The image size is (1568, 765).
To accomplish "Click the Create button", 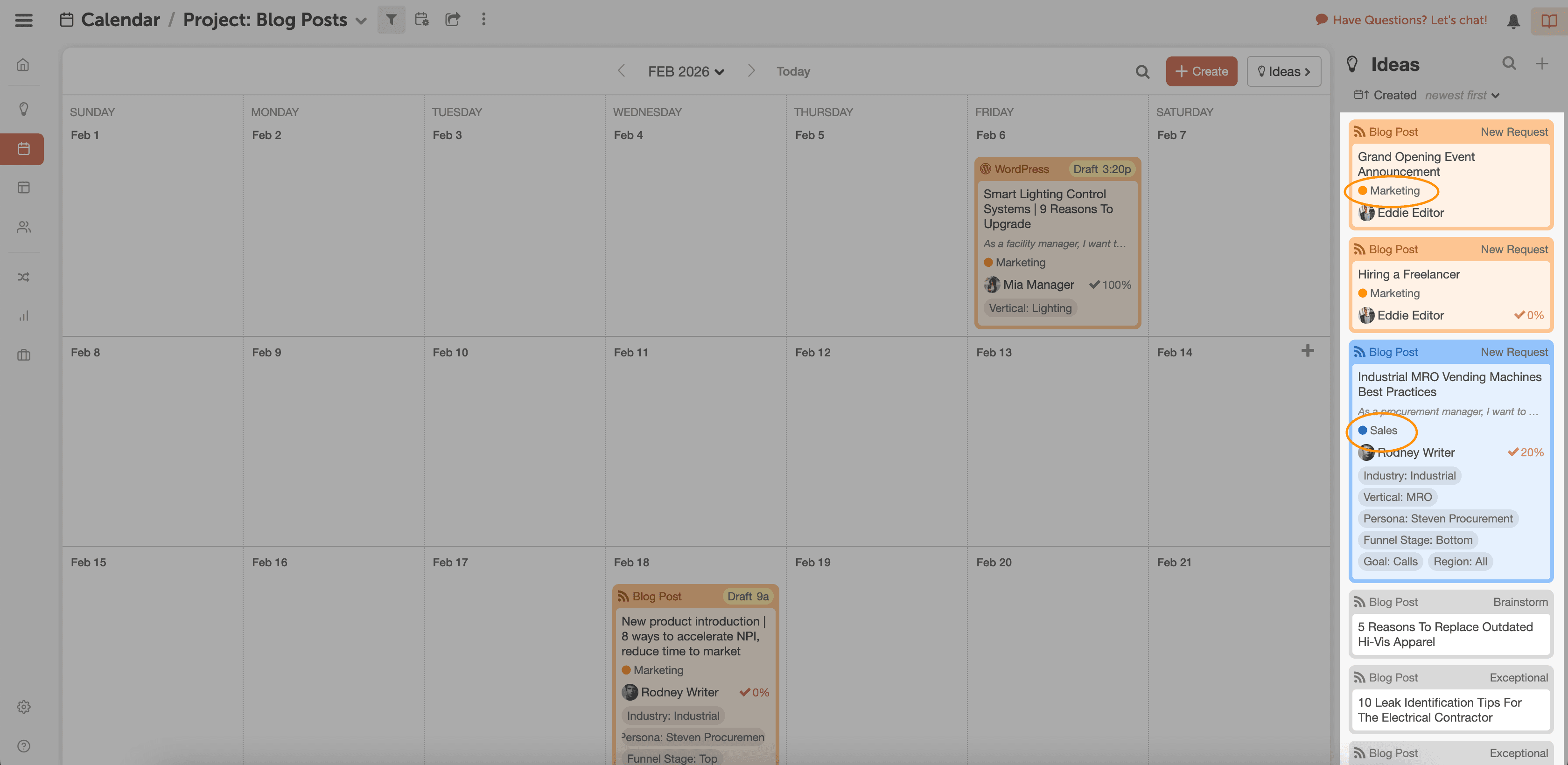I will [x=1201, y=71].
